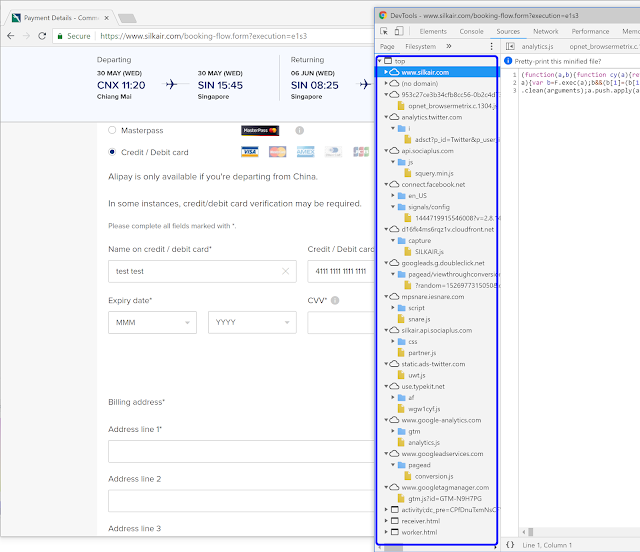Open the MMM expiry month dropdown
640x552 pixels.
(152, 323)
